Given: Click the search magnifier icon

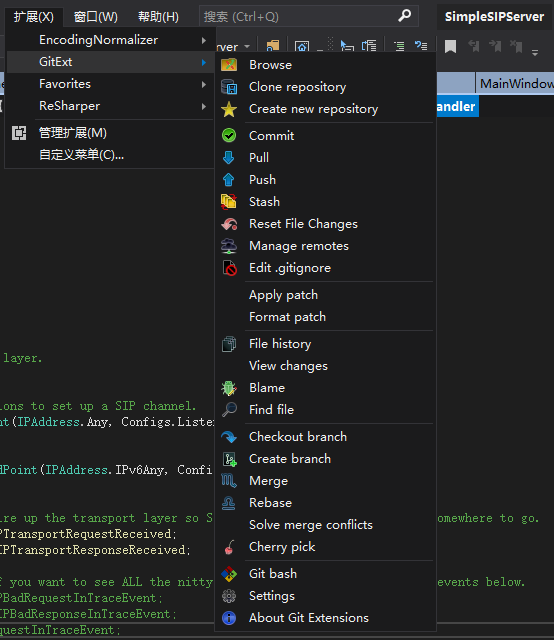Looking at the screenshot, I should click(405, 16).
